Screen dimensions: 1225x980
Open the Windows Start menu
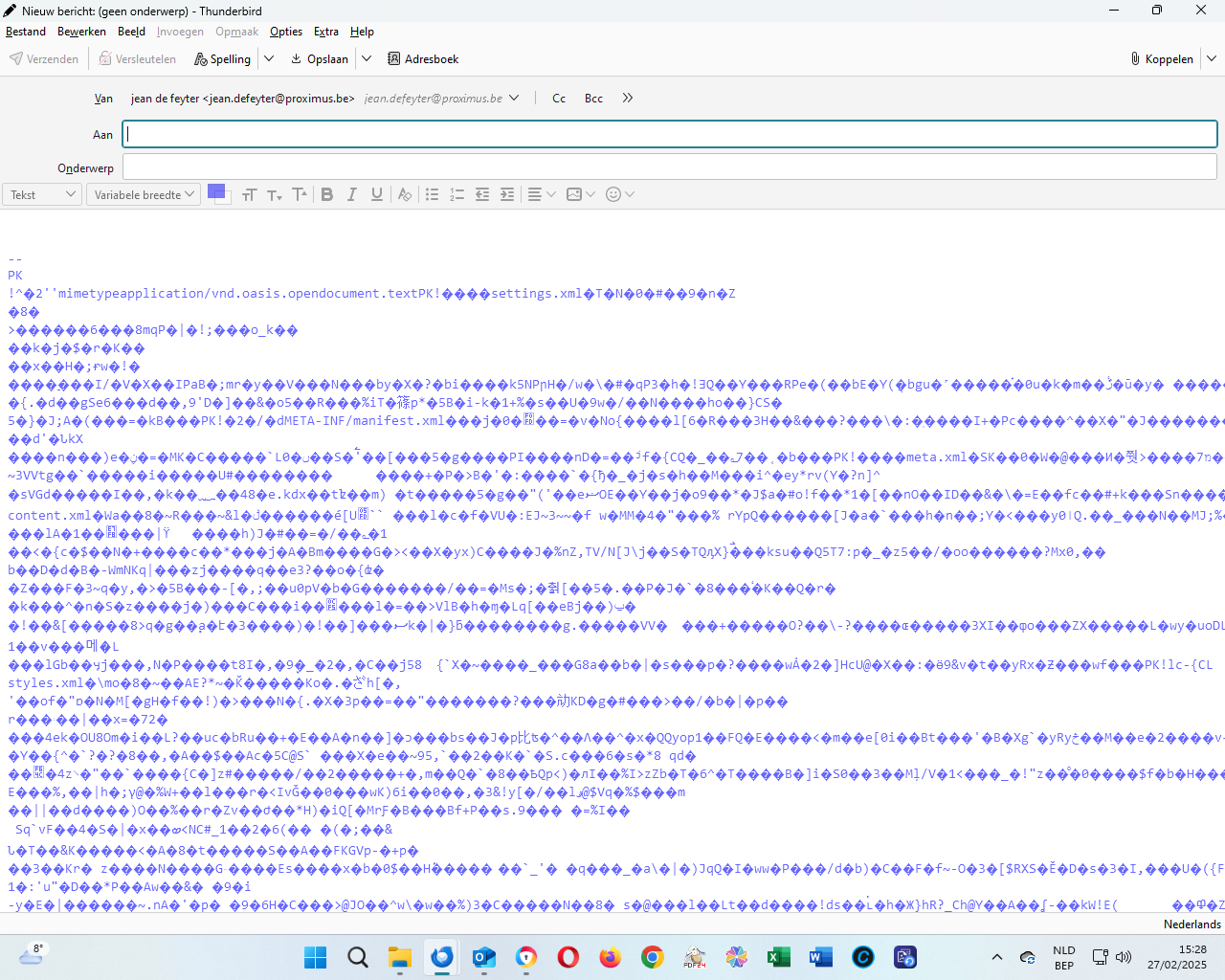[x=316, y=957]
